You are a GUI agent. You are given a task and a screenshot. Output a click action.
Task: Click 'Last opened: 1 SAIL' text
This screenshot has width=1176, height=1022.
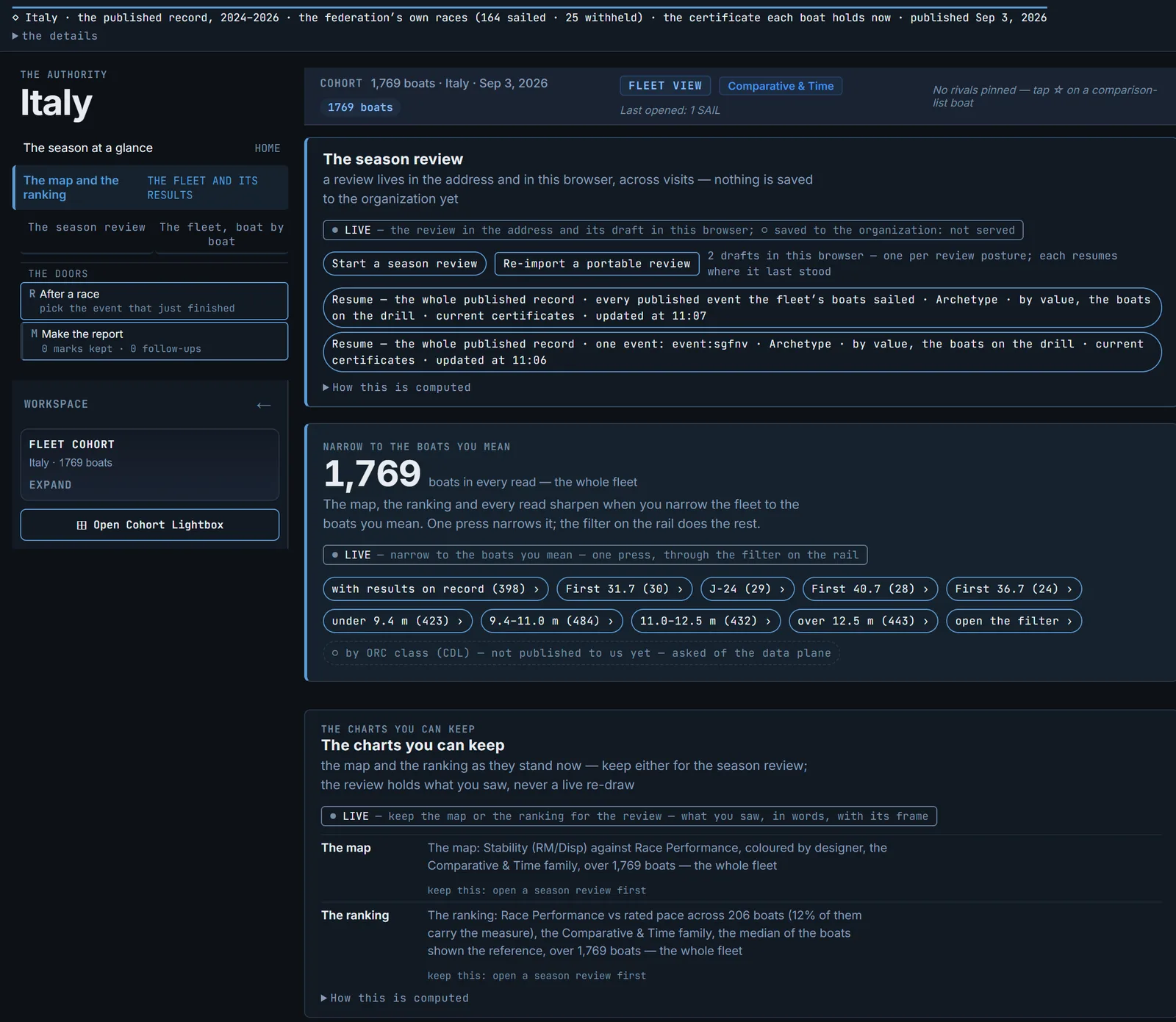click(x=670, y=110)
